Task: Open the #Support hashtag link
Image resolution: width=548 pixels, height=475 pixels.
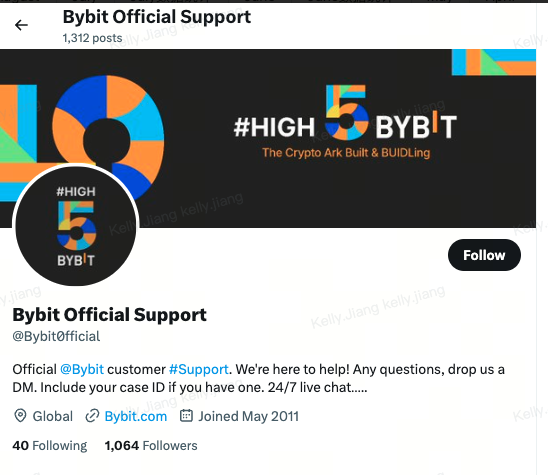Action: [199, 369]
